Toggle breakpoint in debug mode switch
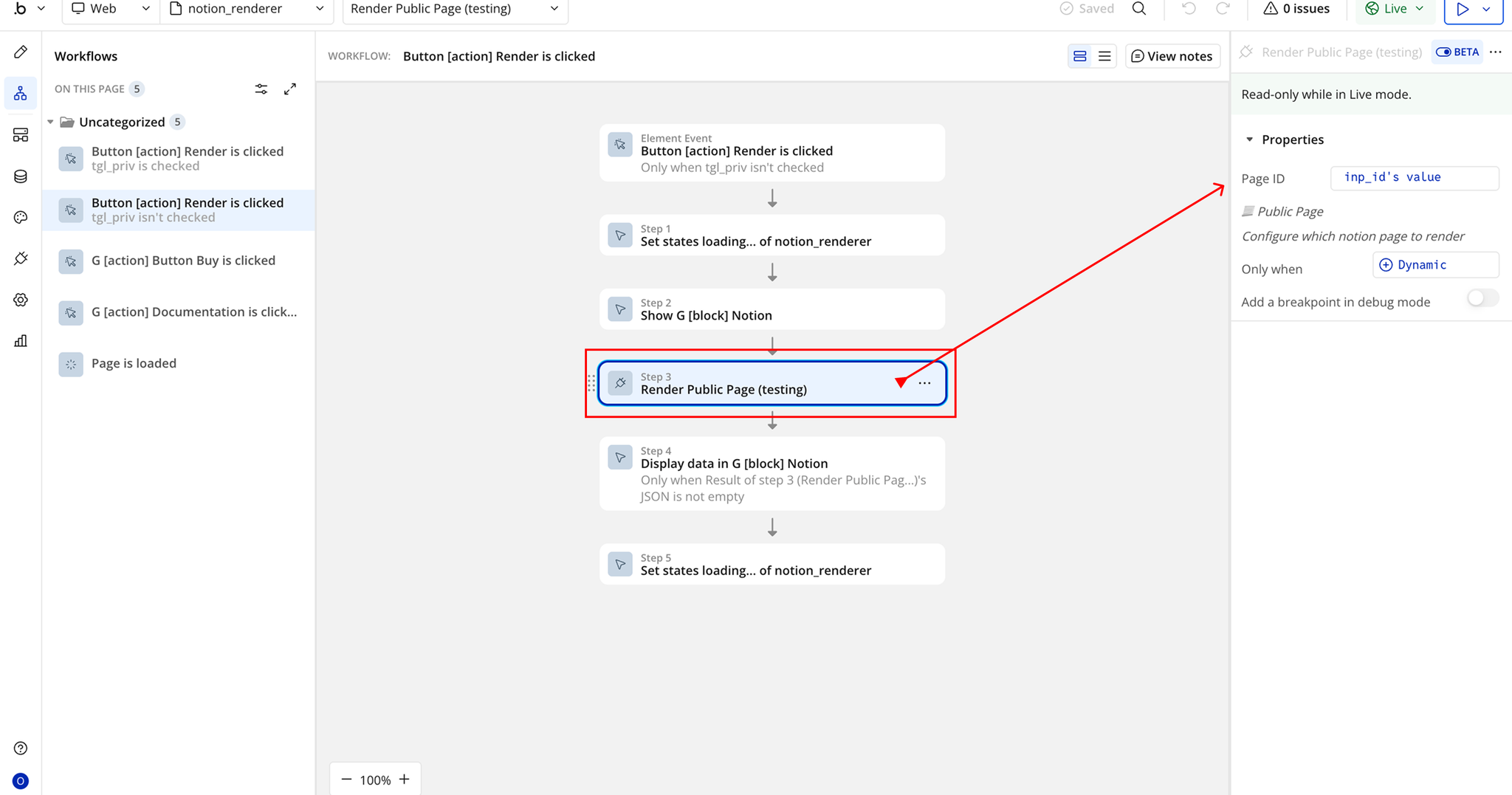Viewport: 1512px width, 795px height. [x=1482, y=298]
